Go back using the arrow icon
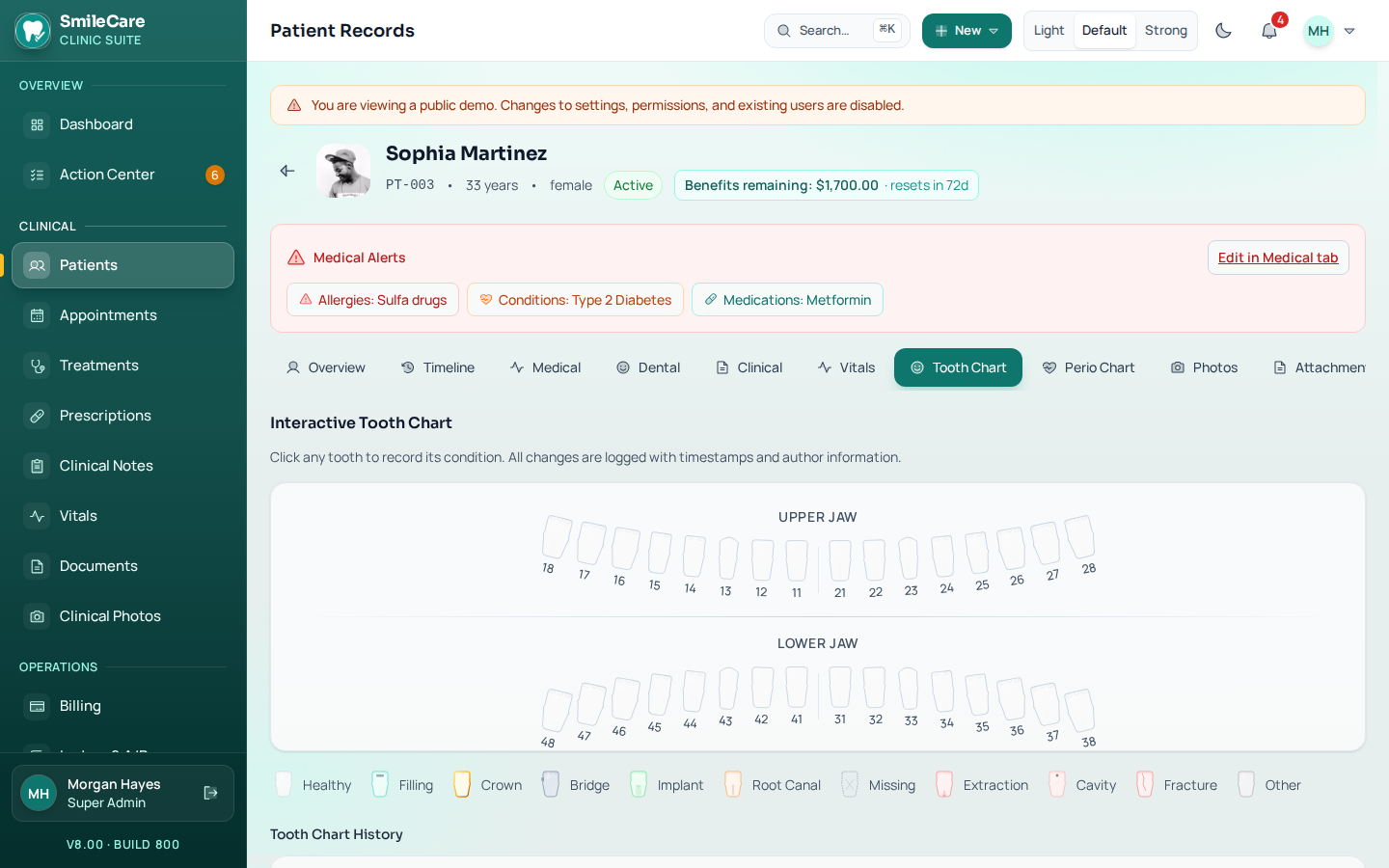The image size is (1389, 868). coord(287,171)
